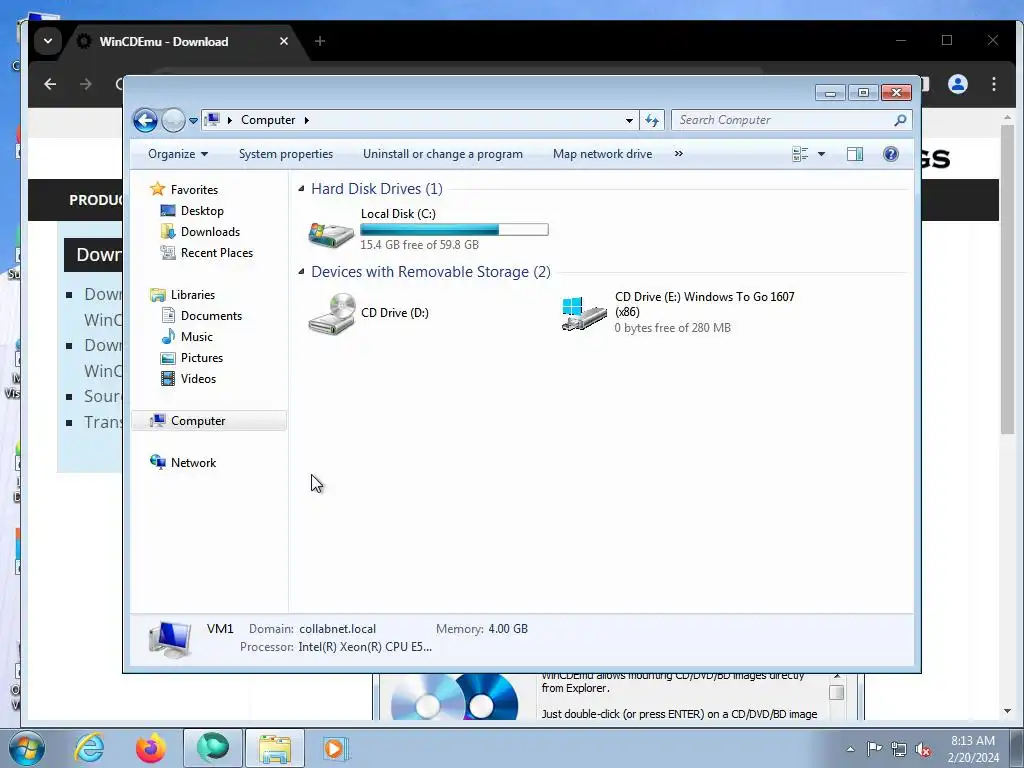1024x768 pixels.
Task: Select CD Drive (E:) Windows To Go icon
Action: tap(584, 314)
